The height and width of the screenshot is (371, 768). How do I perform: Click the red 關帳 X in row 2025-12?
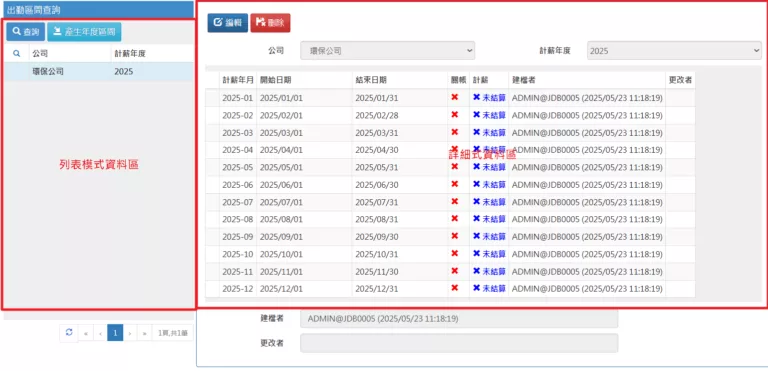[x=455, y=288]
